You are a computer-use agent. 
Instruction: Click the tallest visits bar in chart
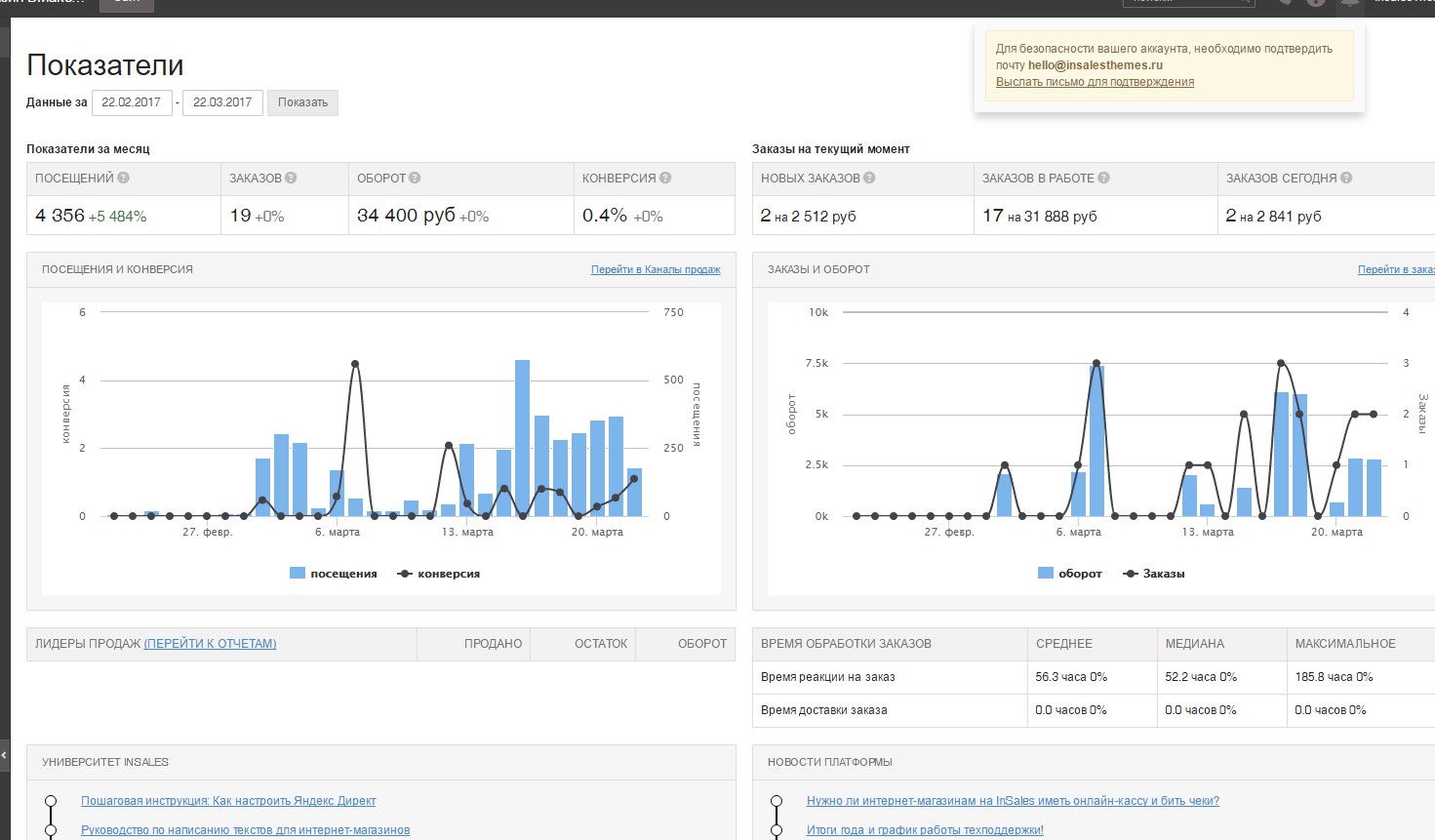(522, 438)
